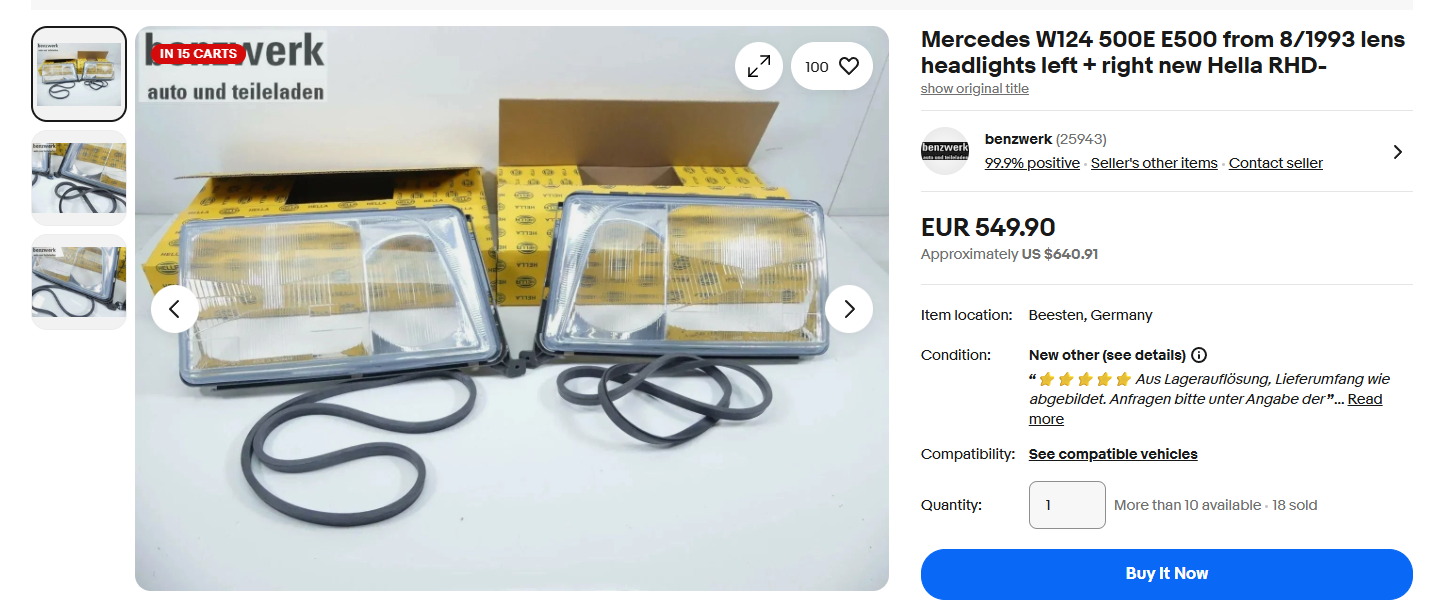1431x608 pixels.
Task: Open the fullscreen image expand icon
Action: pos(759,67)
